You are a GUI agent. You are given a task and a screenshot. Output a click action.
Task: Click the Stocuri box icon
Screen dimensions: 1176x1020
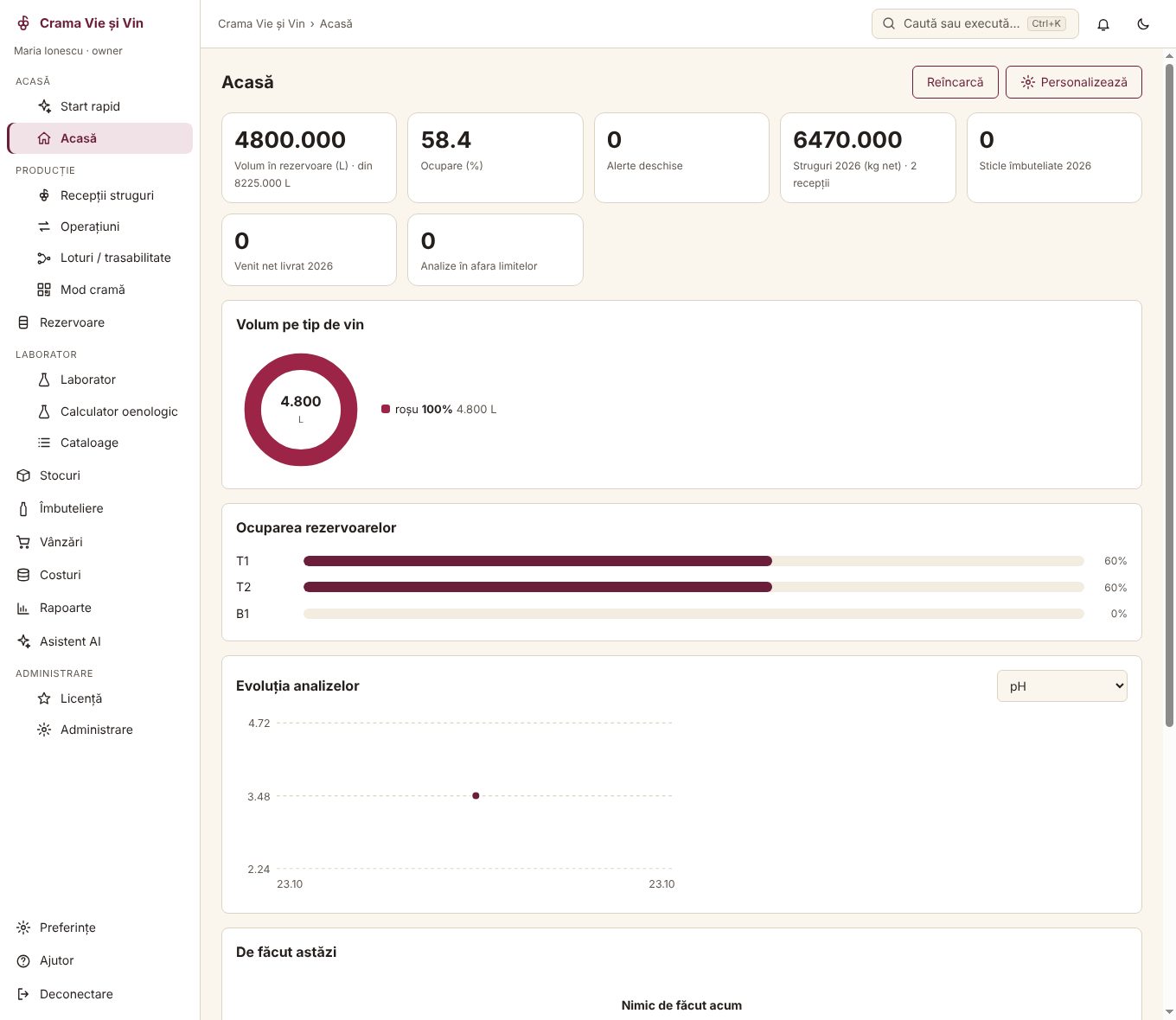point(23,475)
